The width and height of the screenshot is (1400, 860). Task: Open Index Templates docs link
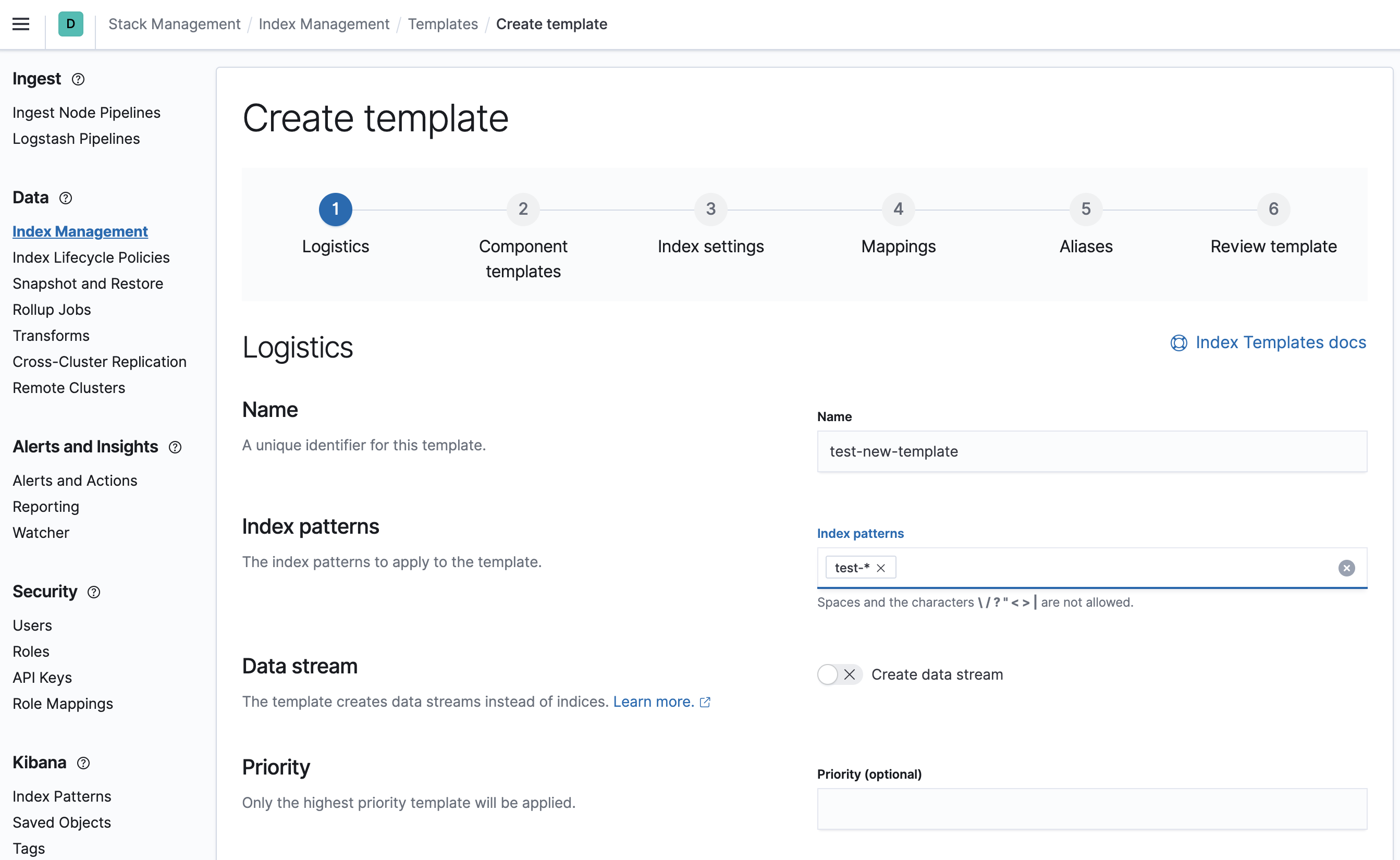point(1280,342)
